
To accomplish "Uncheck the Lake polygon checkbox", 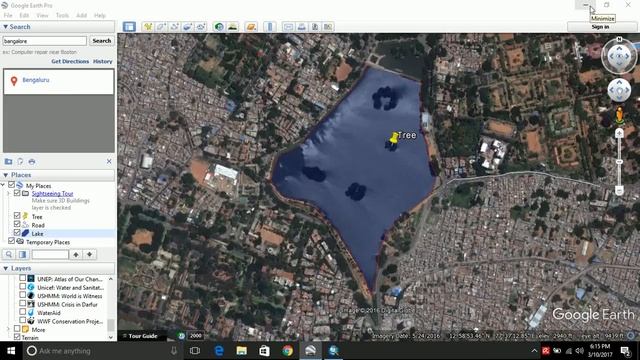I will pos(17,233).
